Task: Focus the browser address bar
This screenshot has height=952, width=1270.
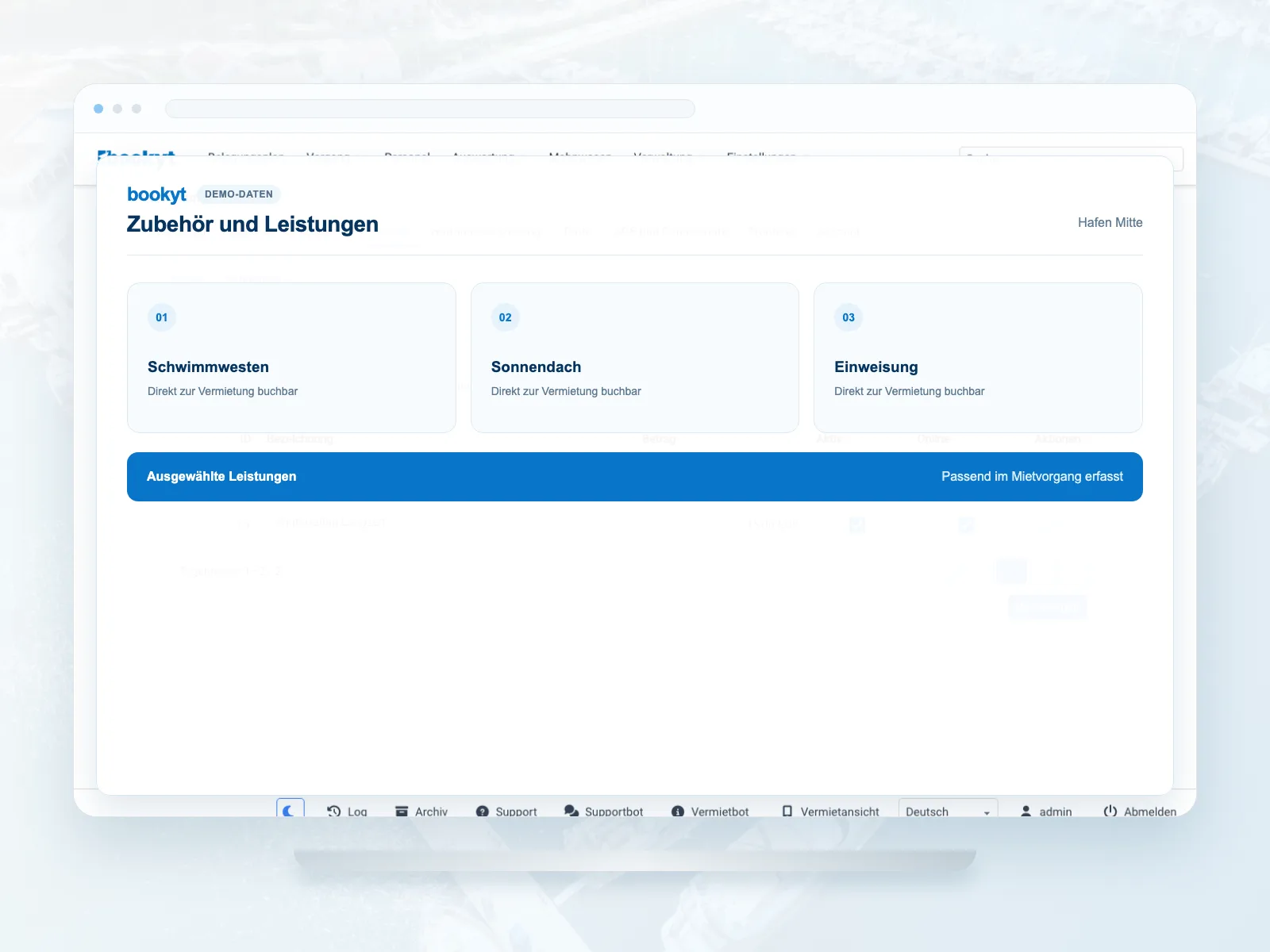Action: tap(430, 109)
